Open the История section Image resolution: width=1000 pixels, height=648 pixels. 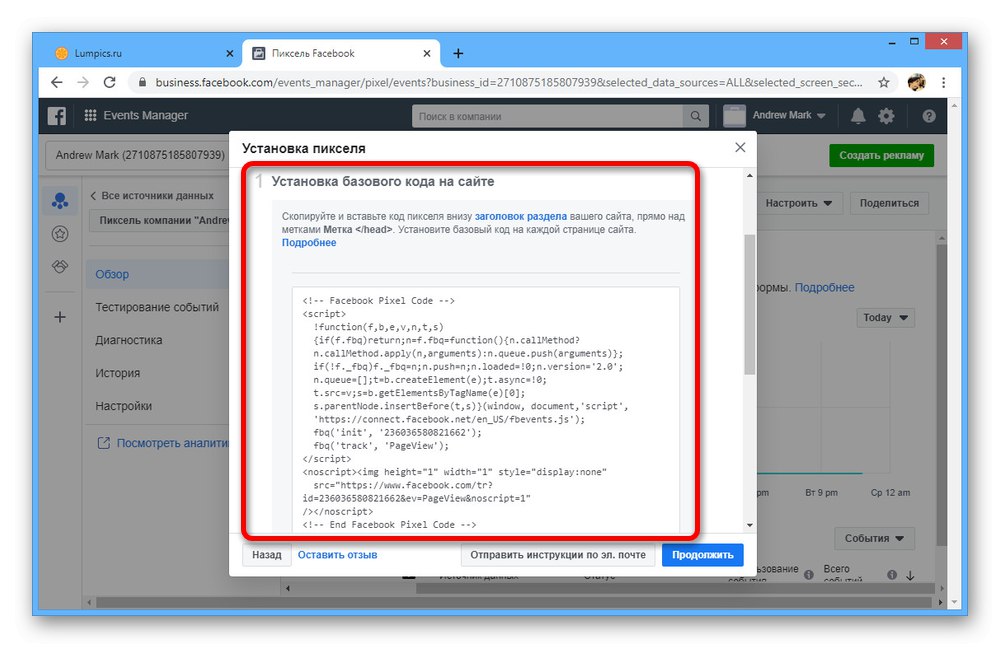click(x=117, y=373)
